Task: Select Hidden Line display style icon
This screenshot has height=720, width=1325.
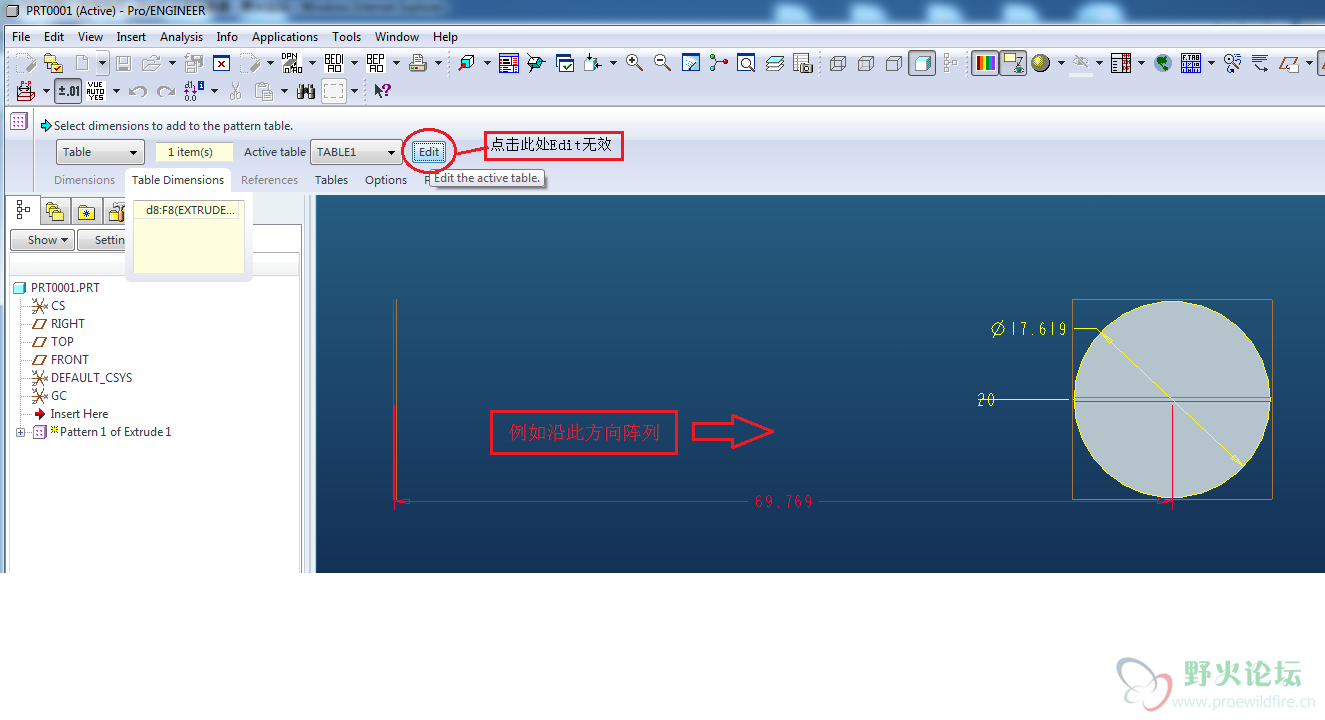Action: [866, 63]
